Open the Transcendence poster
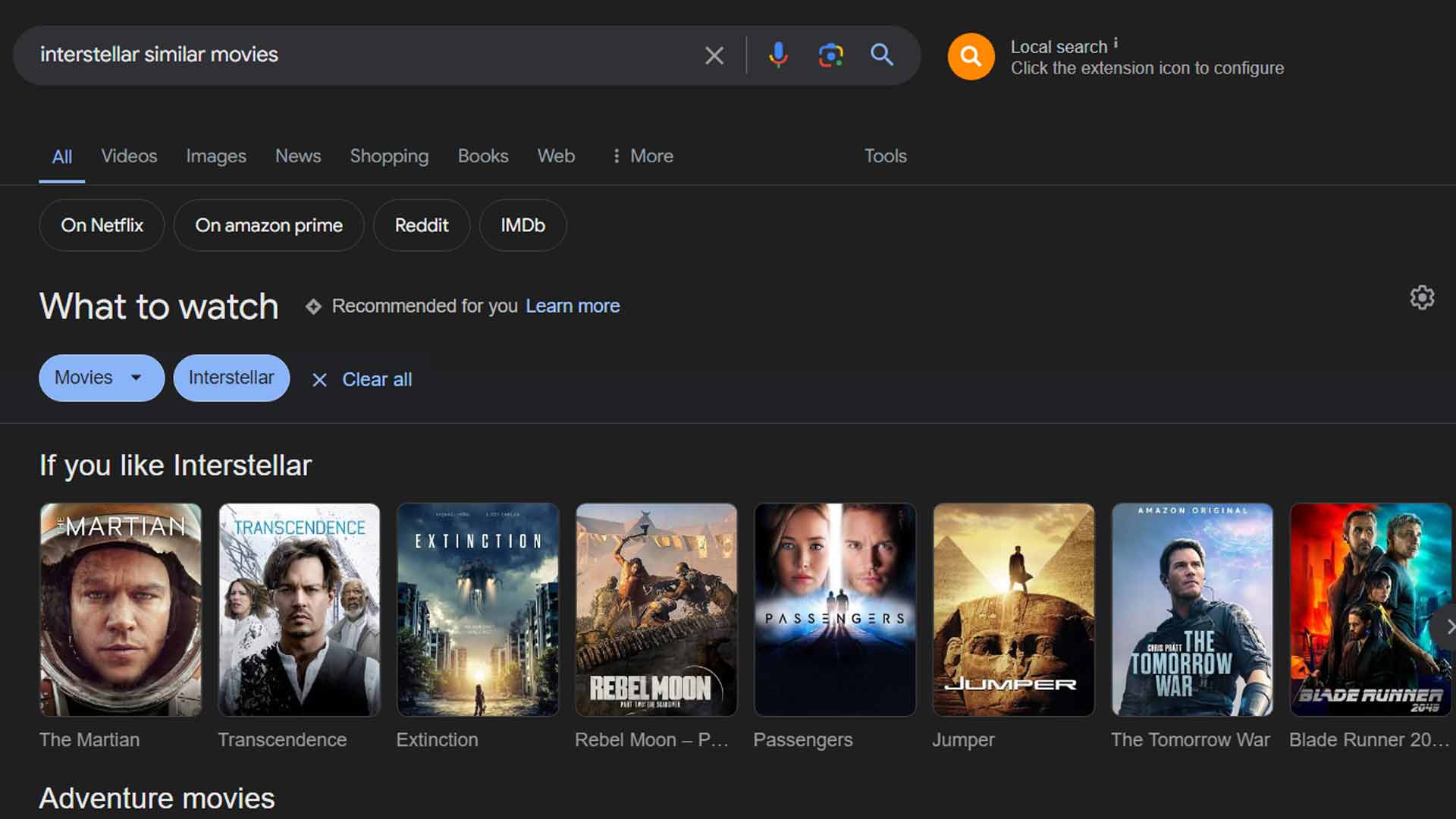This screenshot has height=819, width=1456. tap(300, 610)
